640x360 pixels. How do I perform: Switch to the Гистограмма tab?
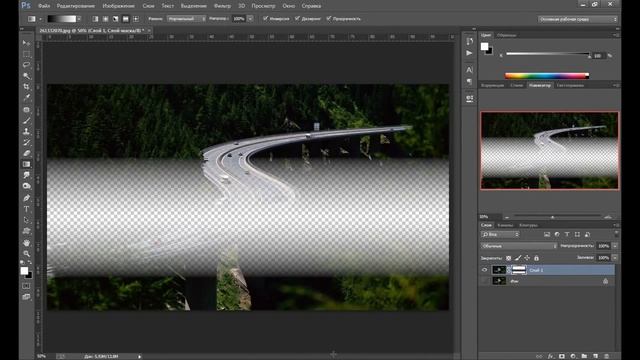(570, 85)
